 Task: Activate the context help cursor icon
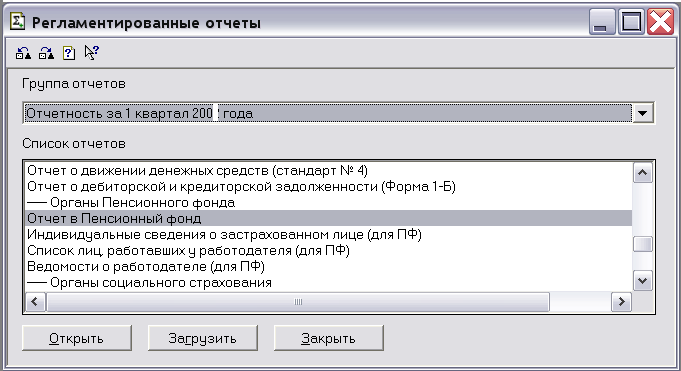[x=92, y=53]
